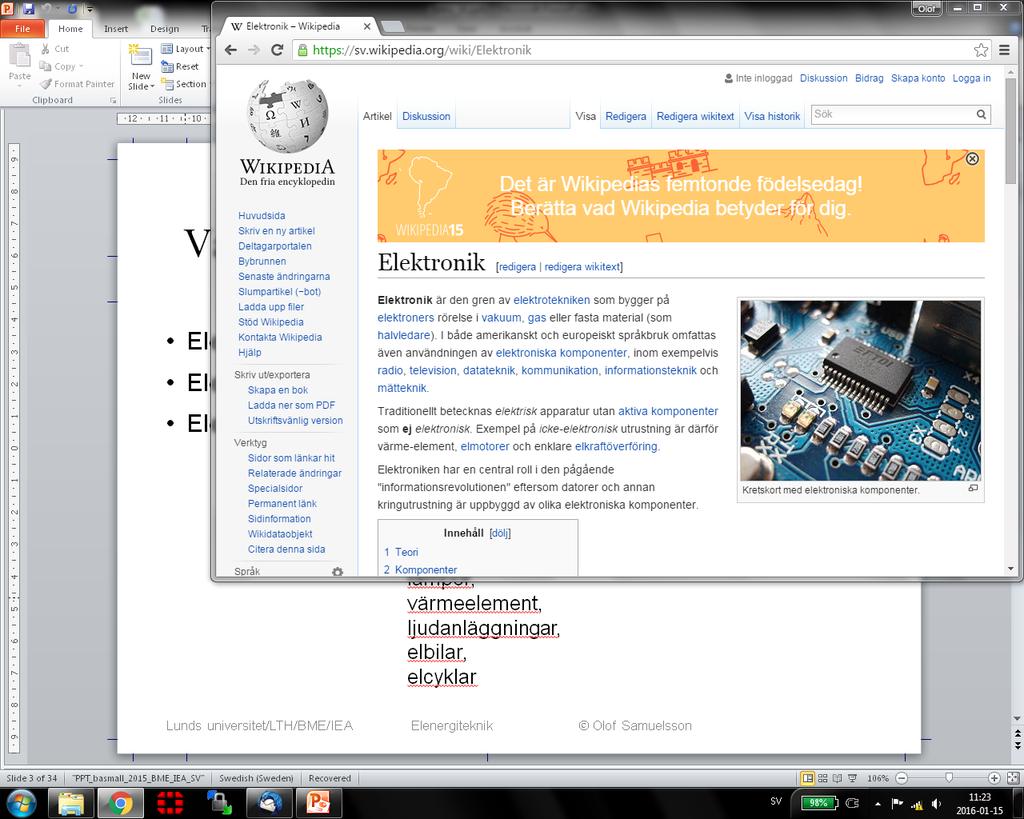Image resolution: width=1024 pixels, height=819 pixels.
Task: Open the Windows Start menu
Action: pyautogui.click(x=22, y=803)
